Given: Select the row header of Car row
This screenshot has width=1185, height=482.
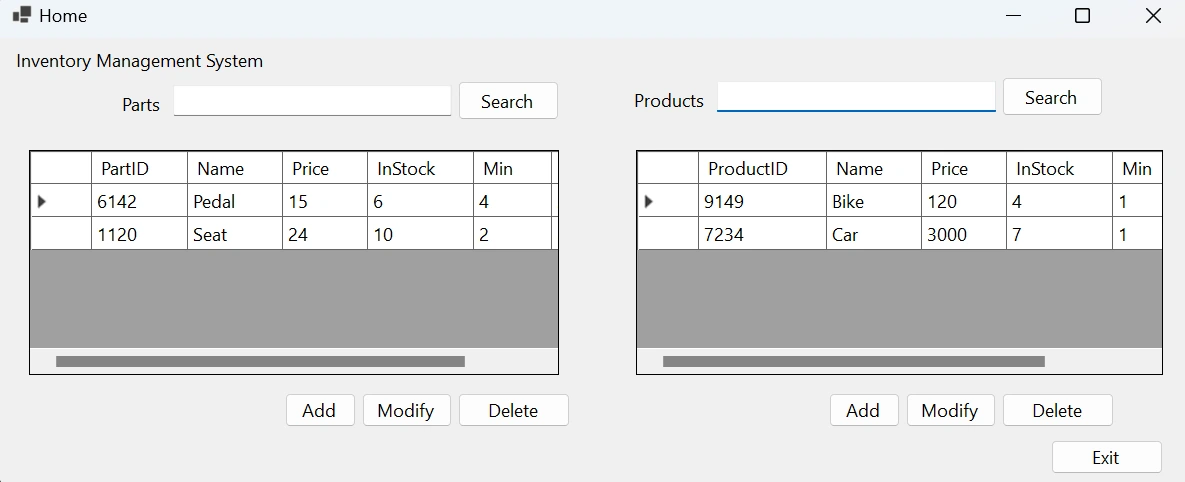Looking at the screenshot, I should point(668,233).
